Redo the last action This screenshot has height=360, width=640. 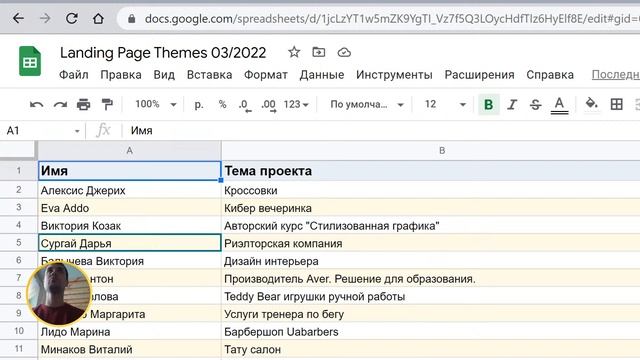(x=60, y=105)
